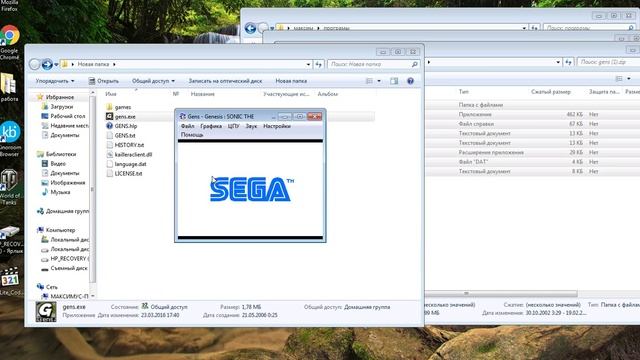Click Записать на оптический диск
The height and width of the screenshot is (360, 640).
[225, 81]
